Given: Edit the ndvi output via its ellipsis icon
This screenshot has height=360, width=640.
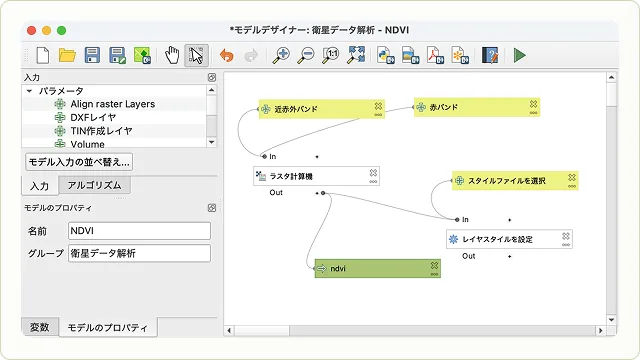Looking at the screenshot, I should coord(434,274).
